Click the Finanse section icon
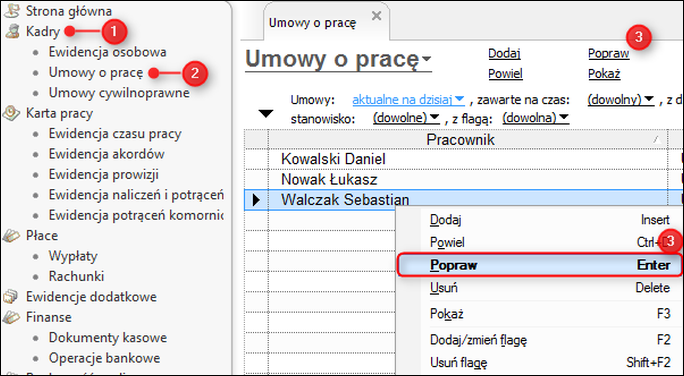684x376 pixels. click(11, 317)
